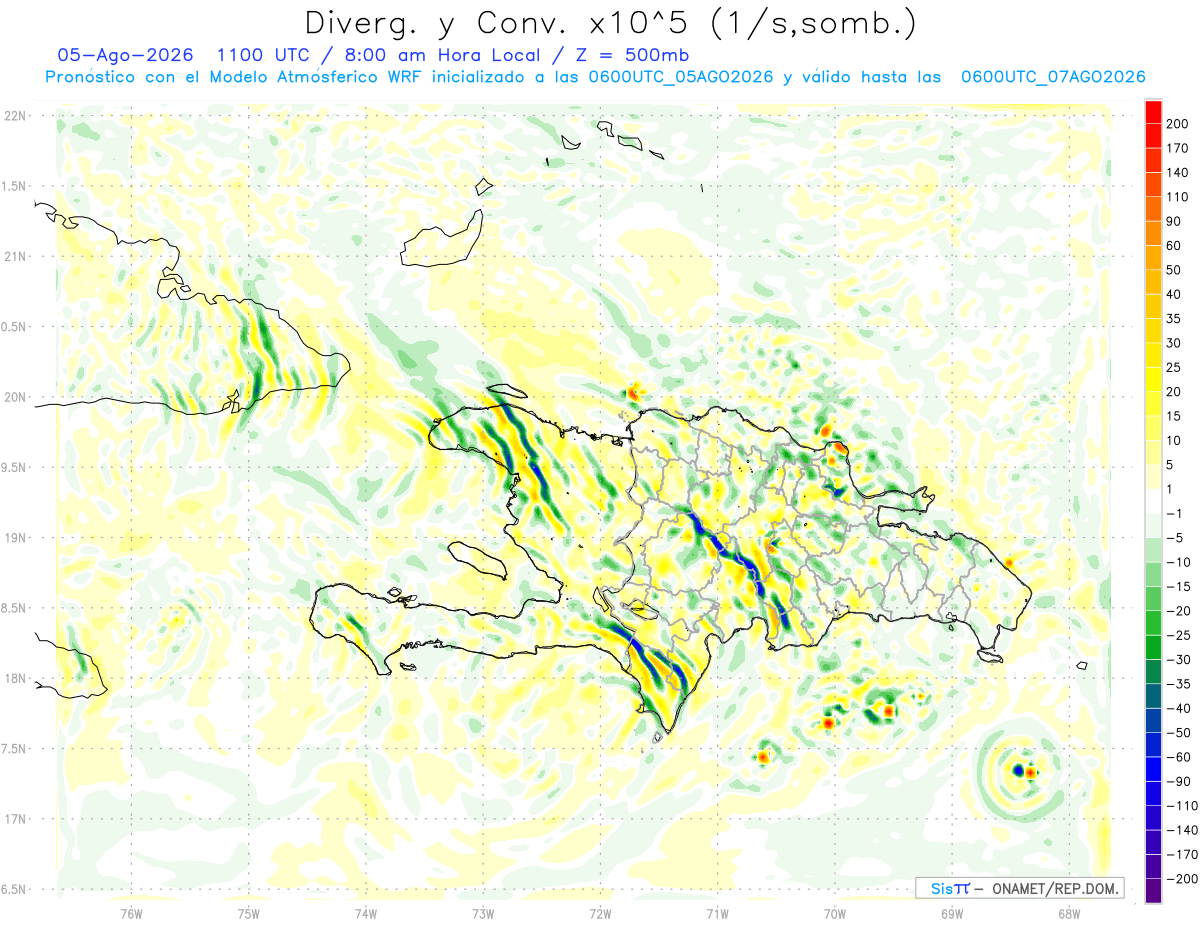Click the white swatch between 1 and -1
This screenshot has width=1200, height=927.
click(1153, 501)
